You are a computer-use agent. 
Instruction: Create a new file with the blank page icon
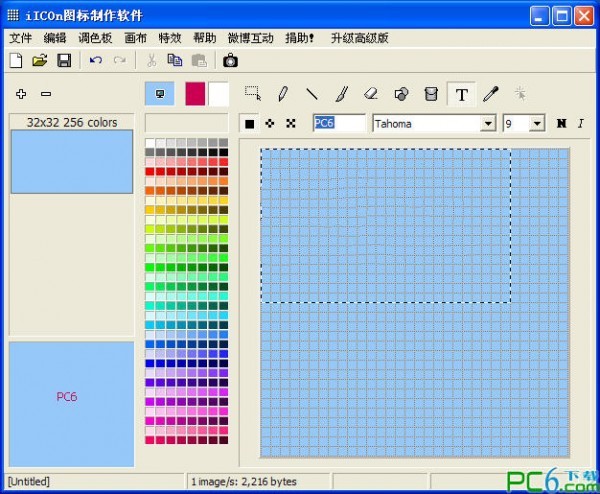16,60
